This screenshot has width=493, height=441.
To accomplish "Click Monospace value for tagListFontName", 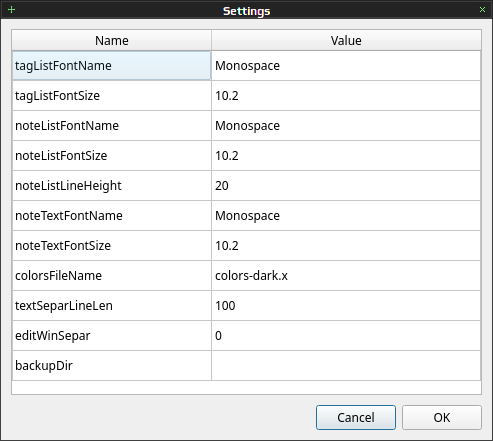I will pos(346,66).
